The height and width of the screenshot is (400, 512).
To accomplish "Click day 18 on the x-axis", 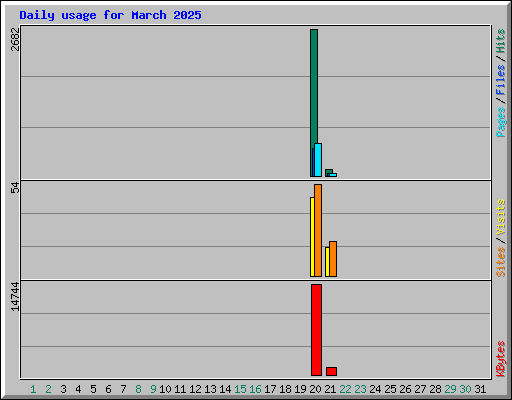I will coord(285,389).
